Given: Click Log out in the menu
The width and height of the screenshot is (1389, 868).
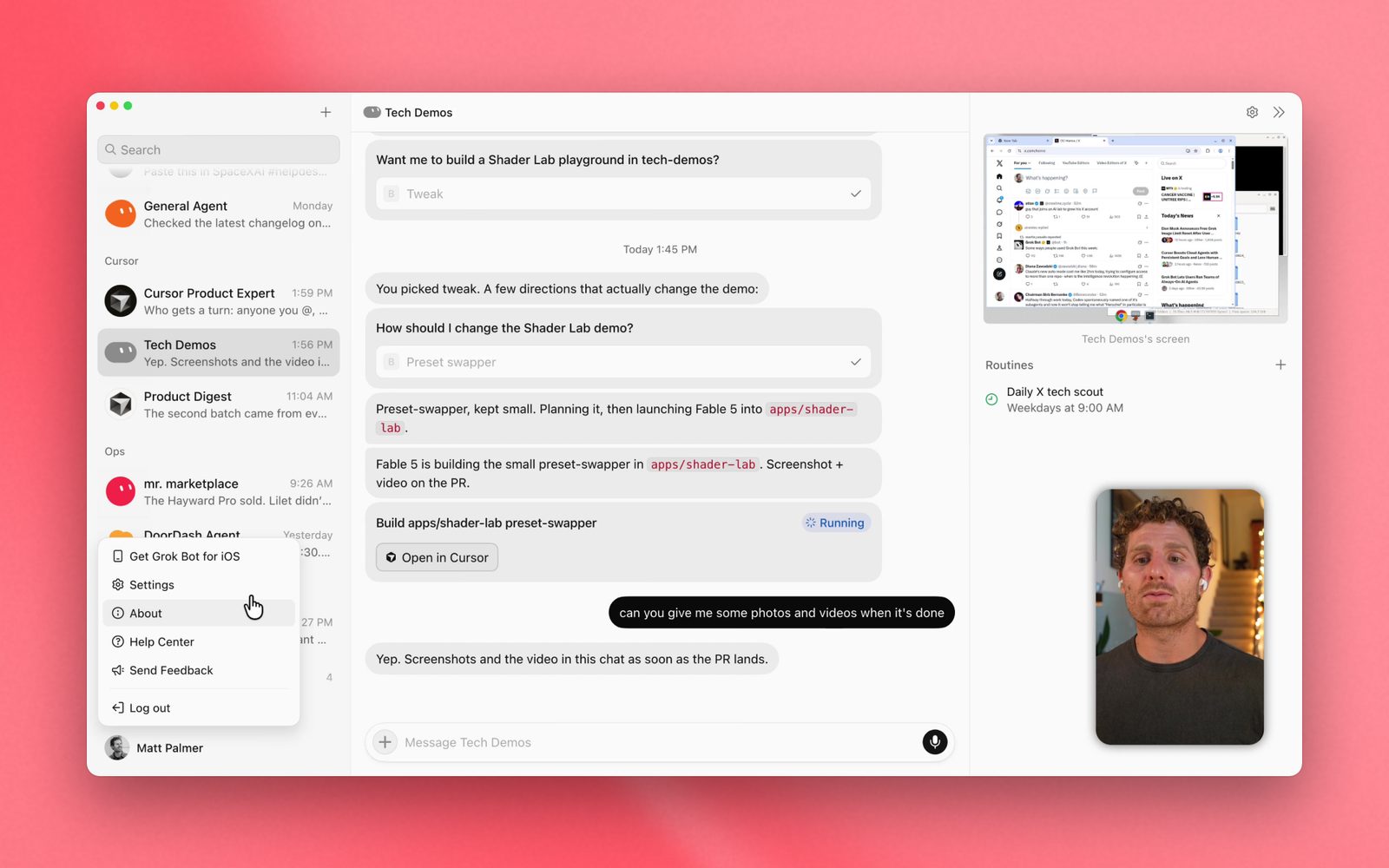Looking at the screenshot, I should (199, 708).
